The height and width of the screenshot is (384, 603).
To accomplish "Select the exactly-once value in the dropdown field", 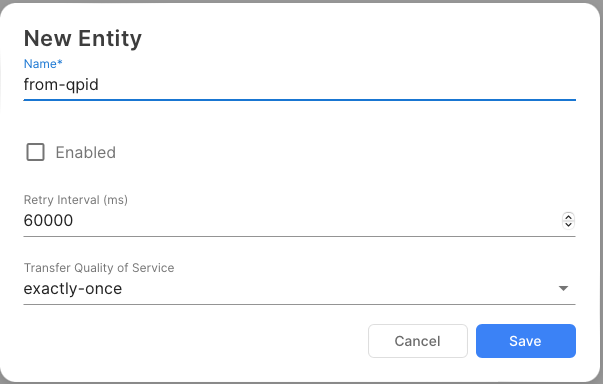I will point(73,289).
